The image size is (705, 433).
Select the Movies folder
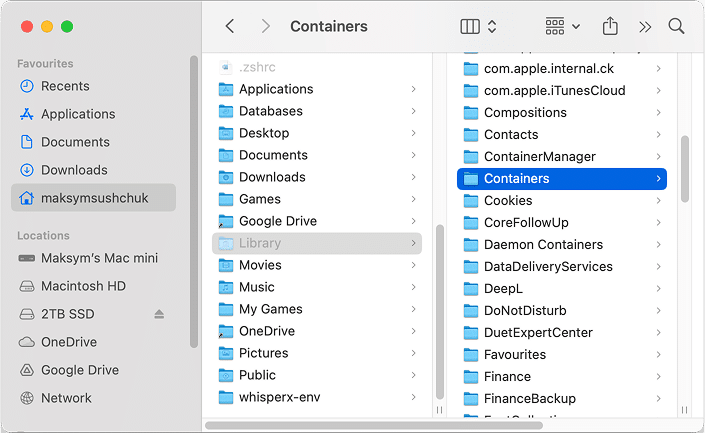pyautogui.click(x=317, y=265)
